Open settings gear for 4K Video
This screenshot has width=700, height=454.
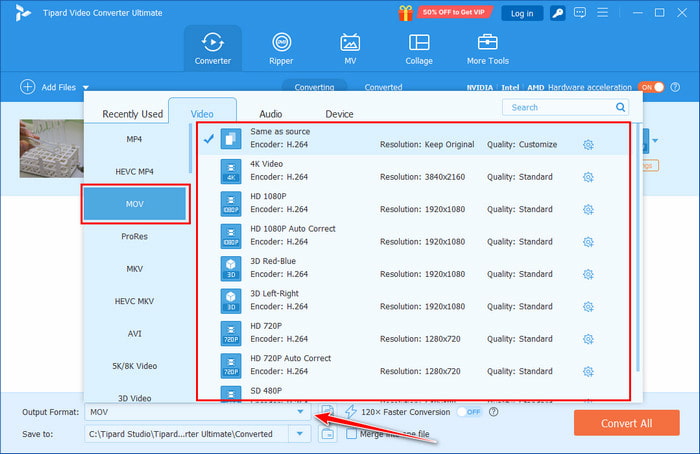588,177
